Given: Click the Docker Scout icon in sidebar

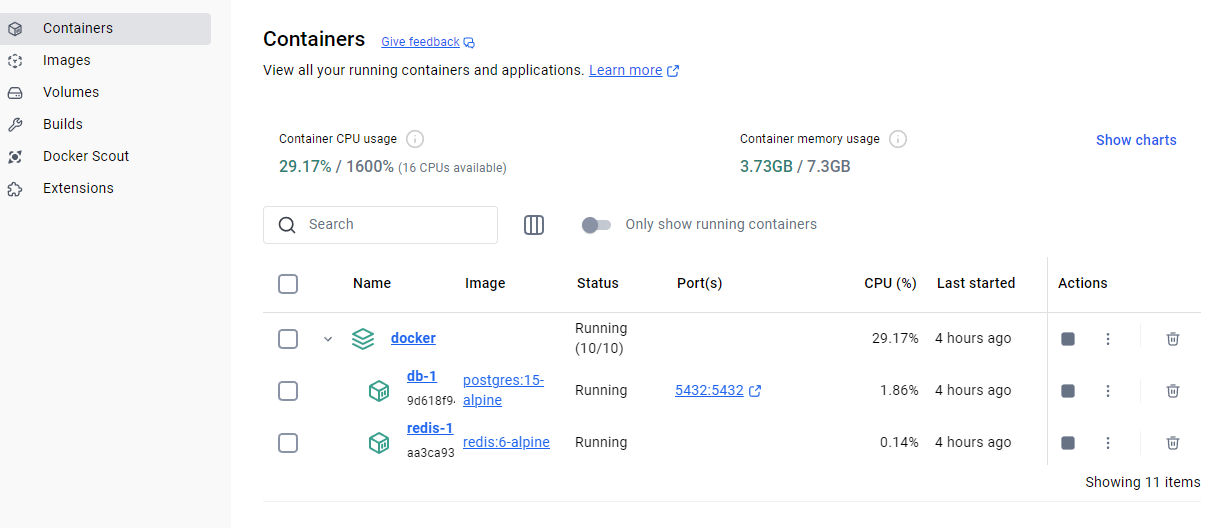Looking at the screenshot, I should pyautogui.click(x=15, y=157).
